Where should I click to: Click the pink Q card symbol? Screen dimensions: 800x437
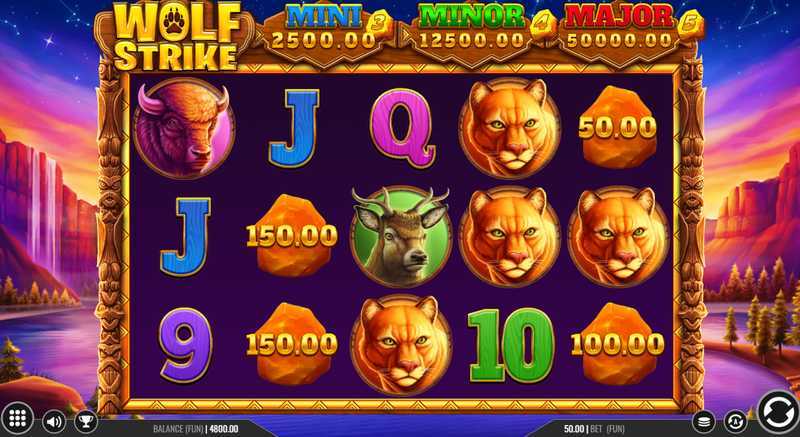coord(402,128)
